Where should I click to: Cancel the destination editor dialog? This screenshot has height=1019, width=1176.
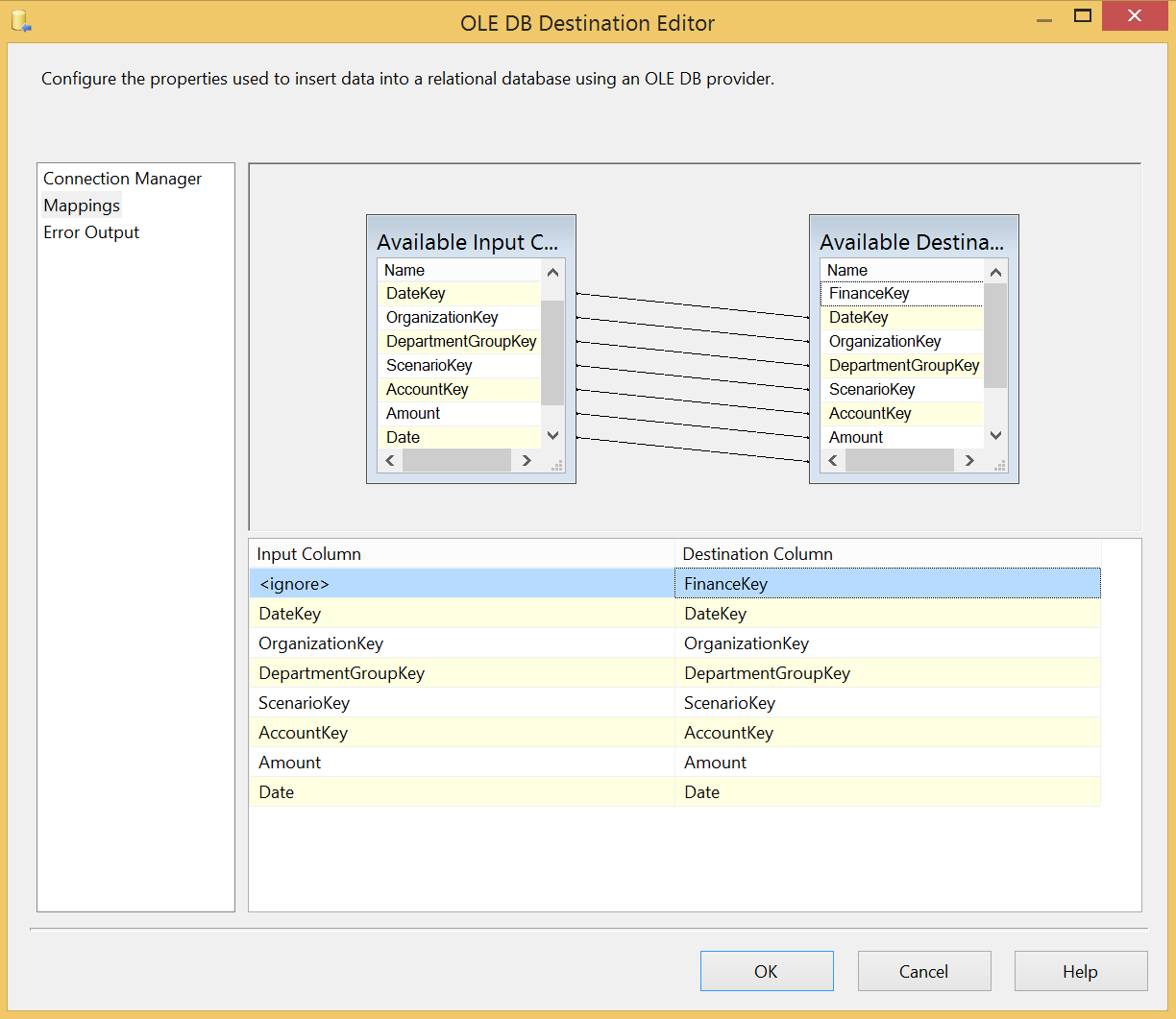pyautogui.click(x=923, y=971)
